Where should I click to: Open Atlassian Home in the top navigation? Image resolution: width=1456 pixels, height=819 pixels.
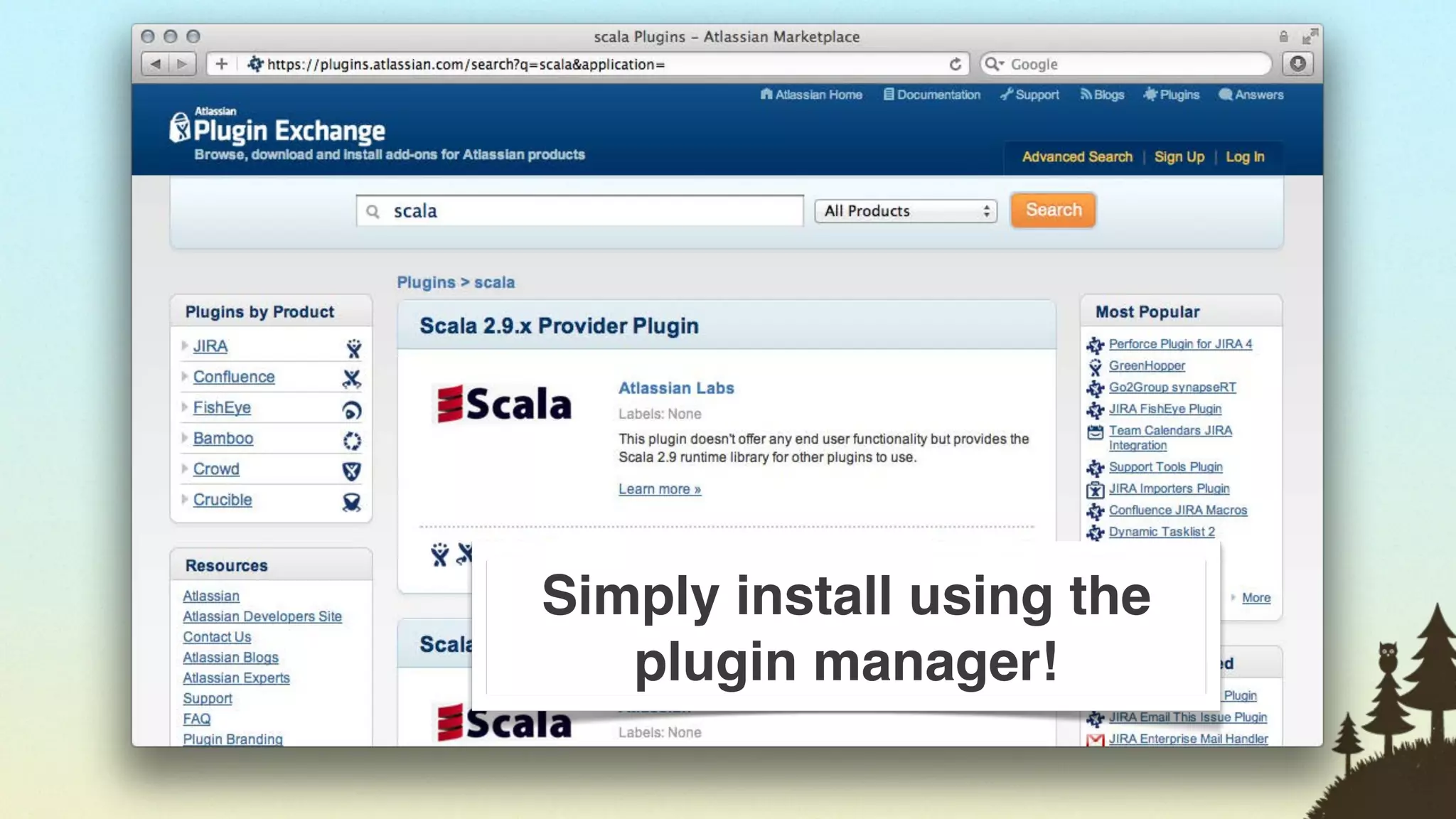(x=811, y=95)
